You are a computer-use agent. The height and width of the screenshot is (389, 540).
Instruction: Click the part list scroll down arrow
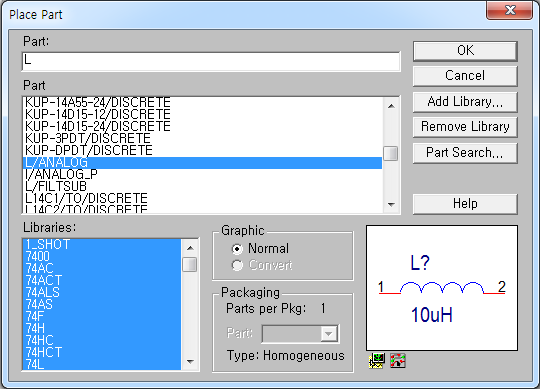391,204
